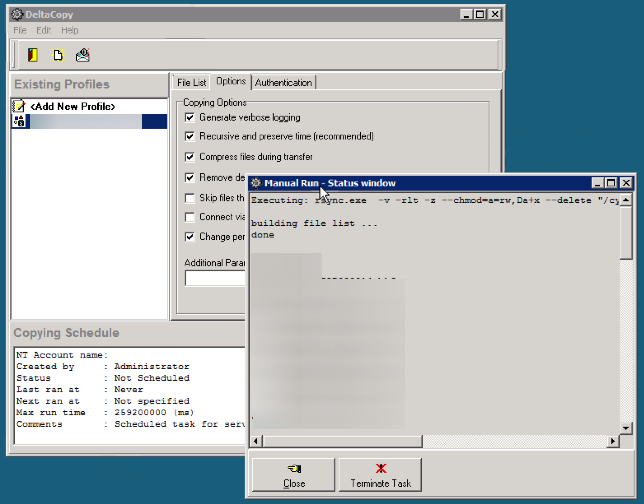Click the 'building file list ...' log line

click(x=314, y=223)
